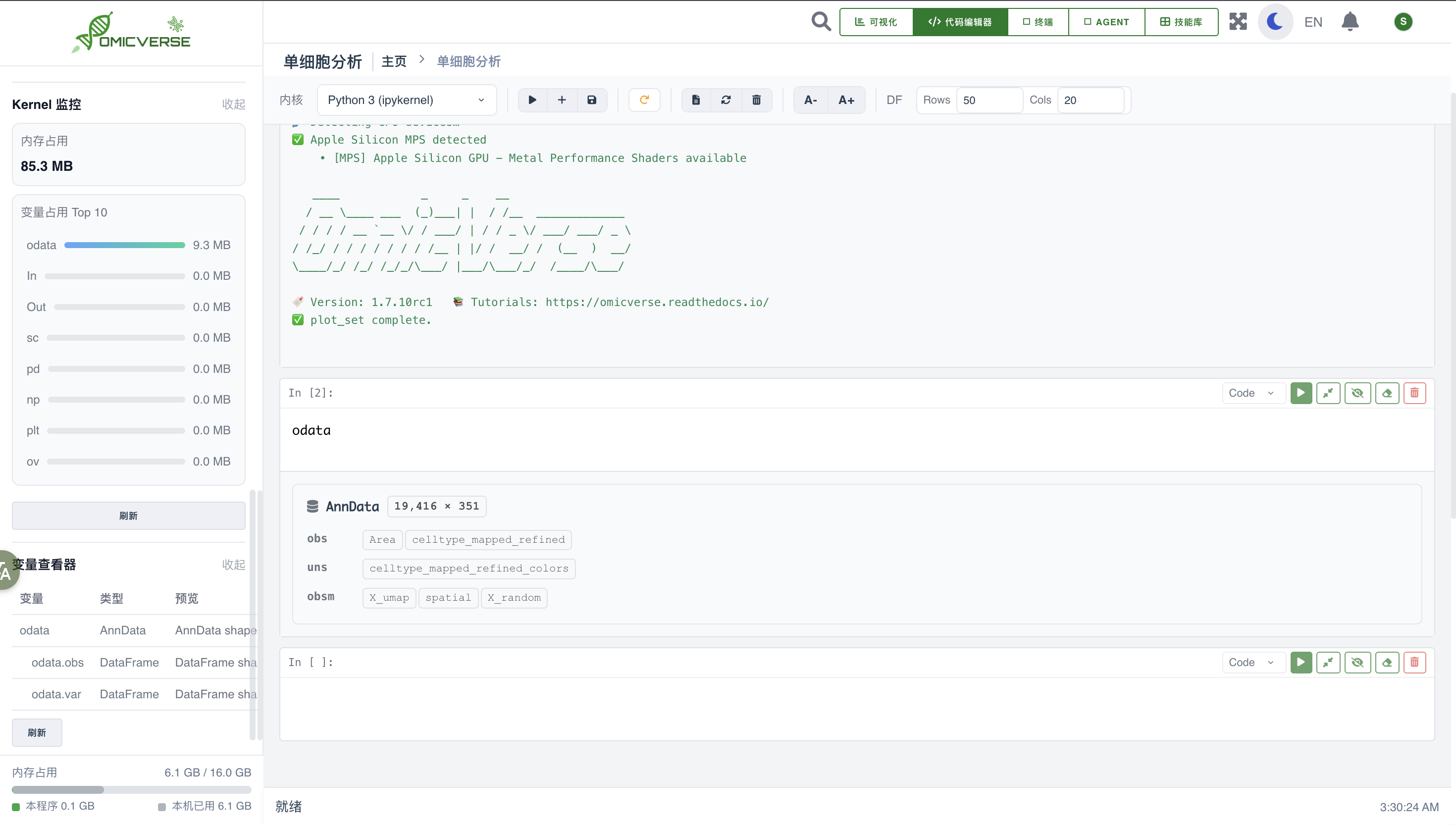This screenshot has height=825, width=1456.
Task: Open notifications bell icon
Action: 1350,21
